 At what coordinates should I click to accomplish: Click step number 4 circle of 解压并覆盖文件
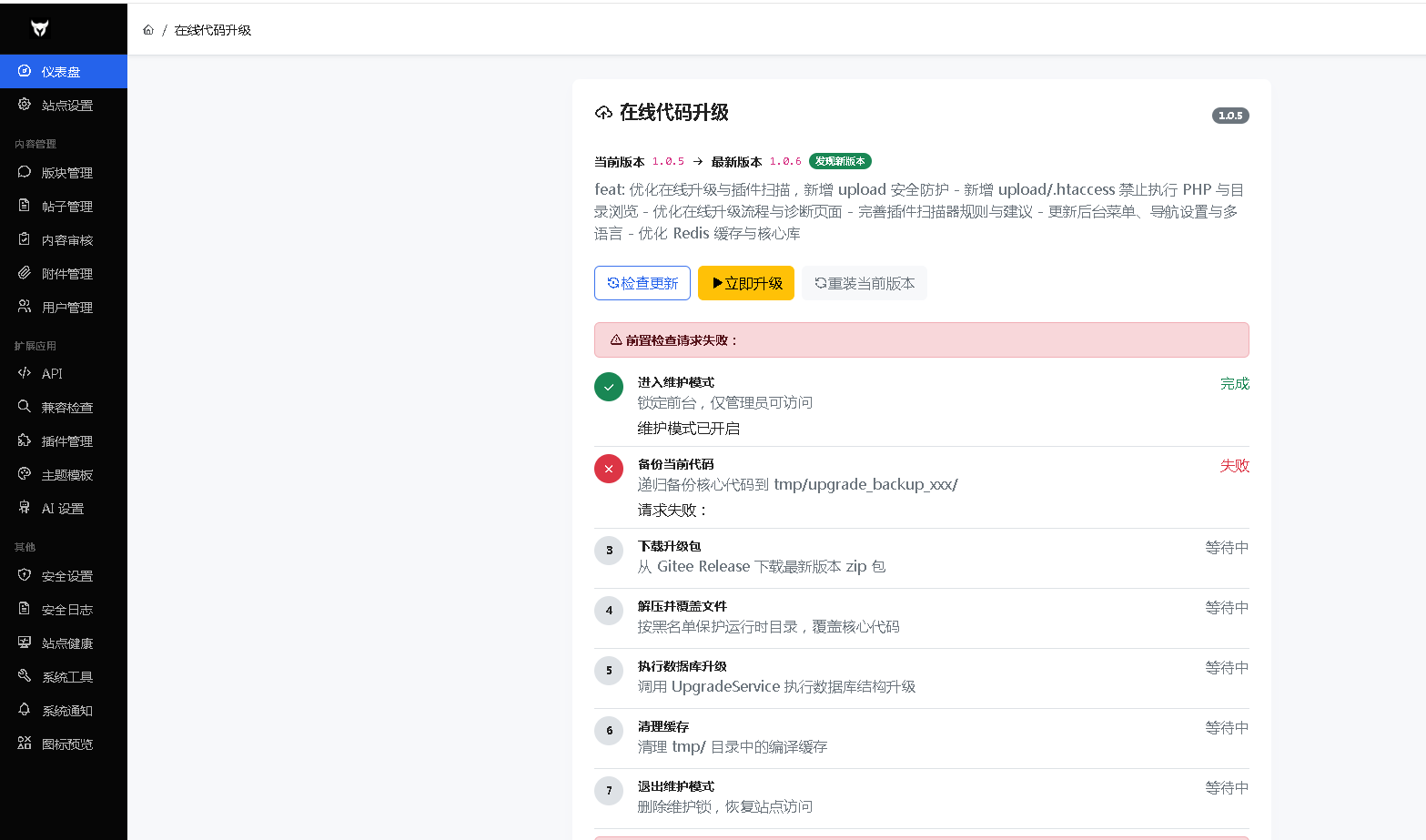[x=609, y=611]
